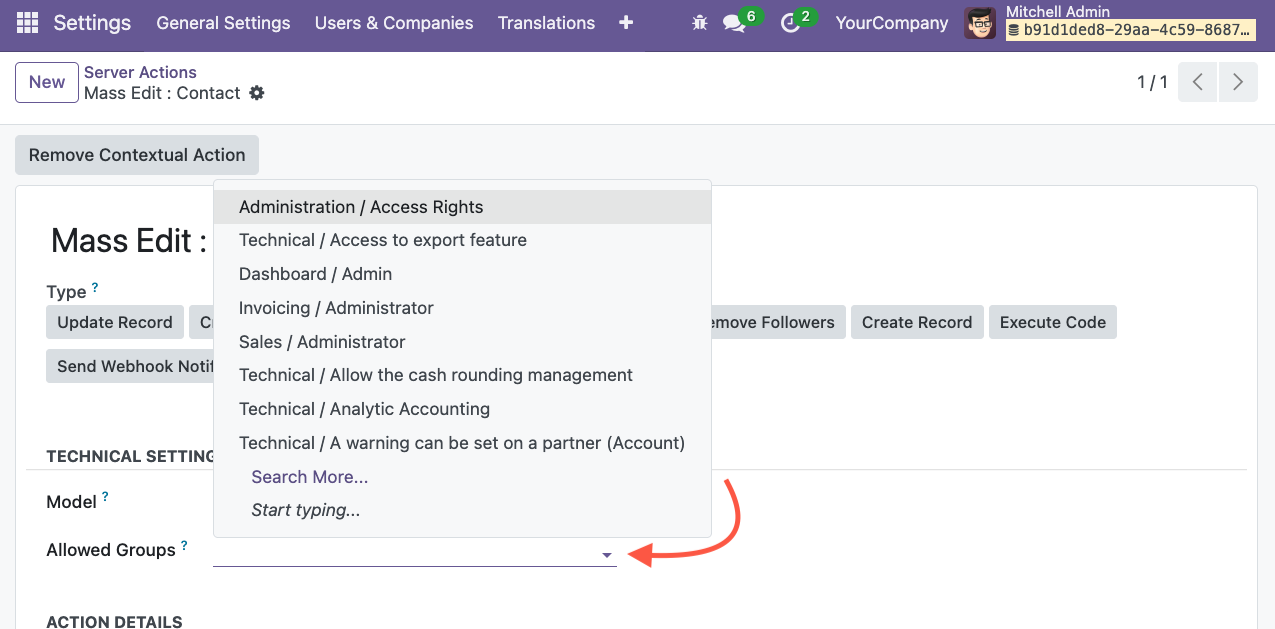Image resolution: width=1275 pixels, height=629 pixels.
Task: Select the Create Record type
Action: 917,322
